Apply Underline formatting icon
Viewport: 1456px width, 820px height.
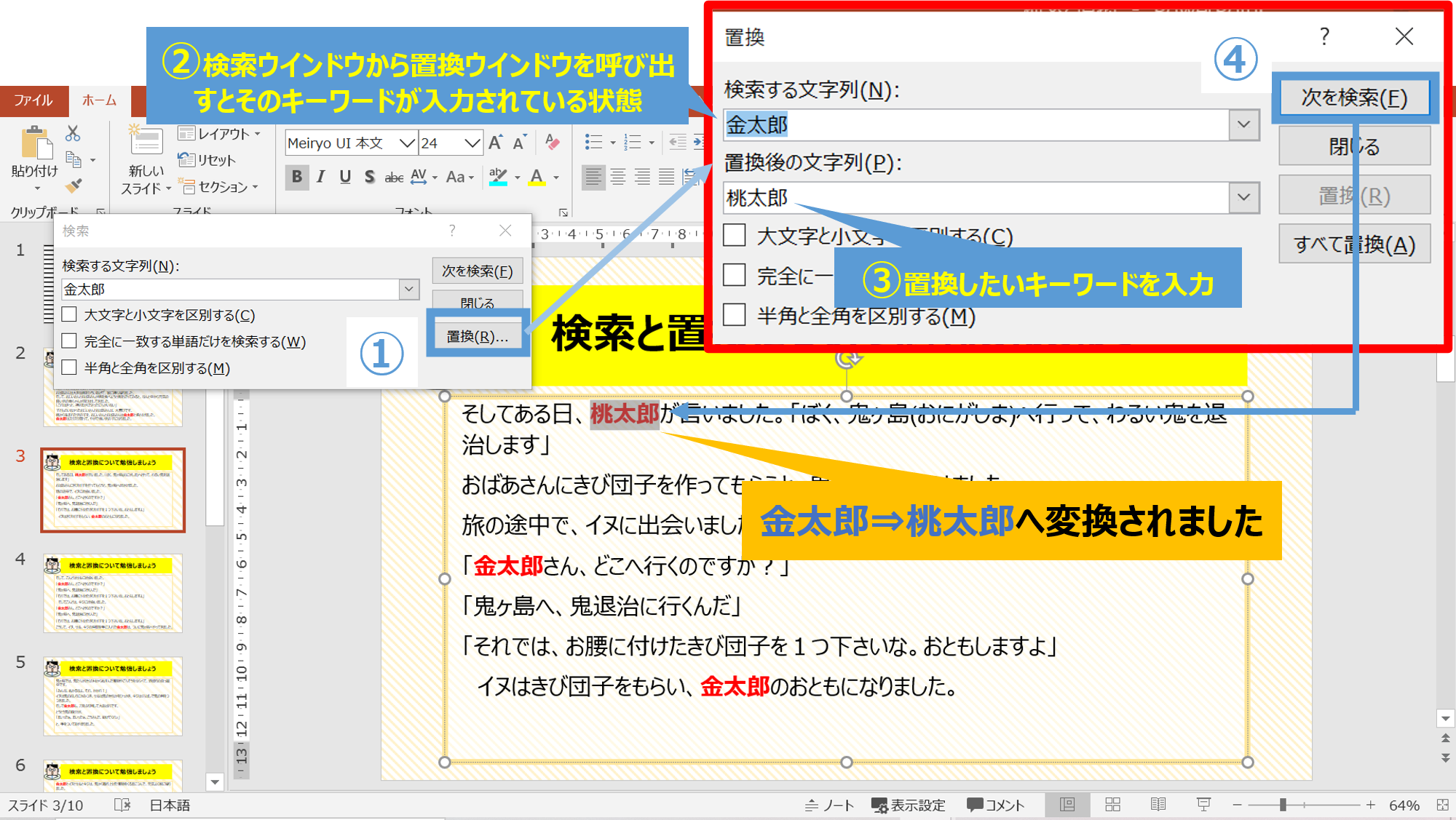345,177
